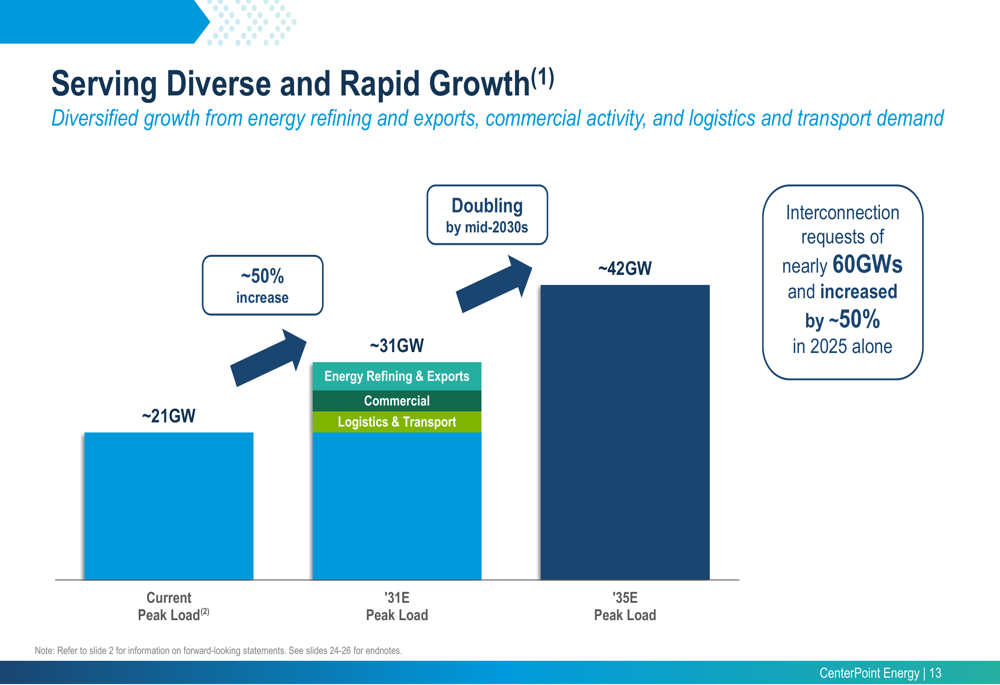Select the ~42GW data label
Image resolution: width=1000 pixels, height=685 pixels.
(x=625, y=269)
